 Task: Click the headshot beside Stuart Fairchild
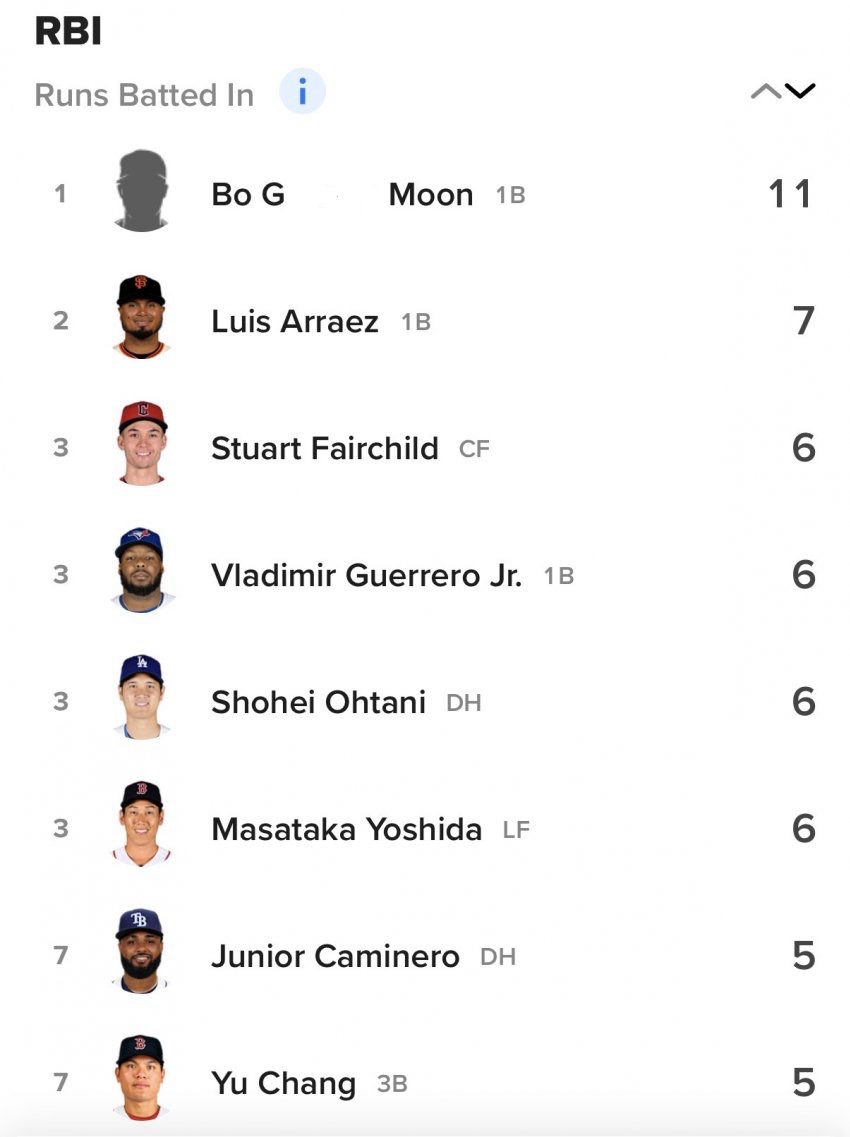pos(141,446)
